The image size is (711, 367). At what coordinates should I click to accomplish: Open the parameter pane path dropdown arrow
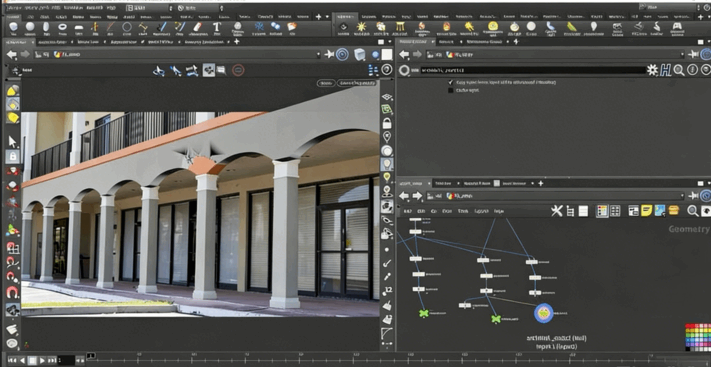[x=683, y=54]
